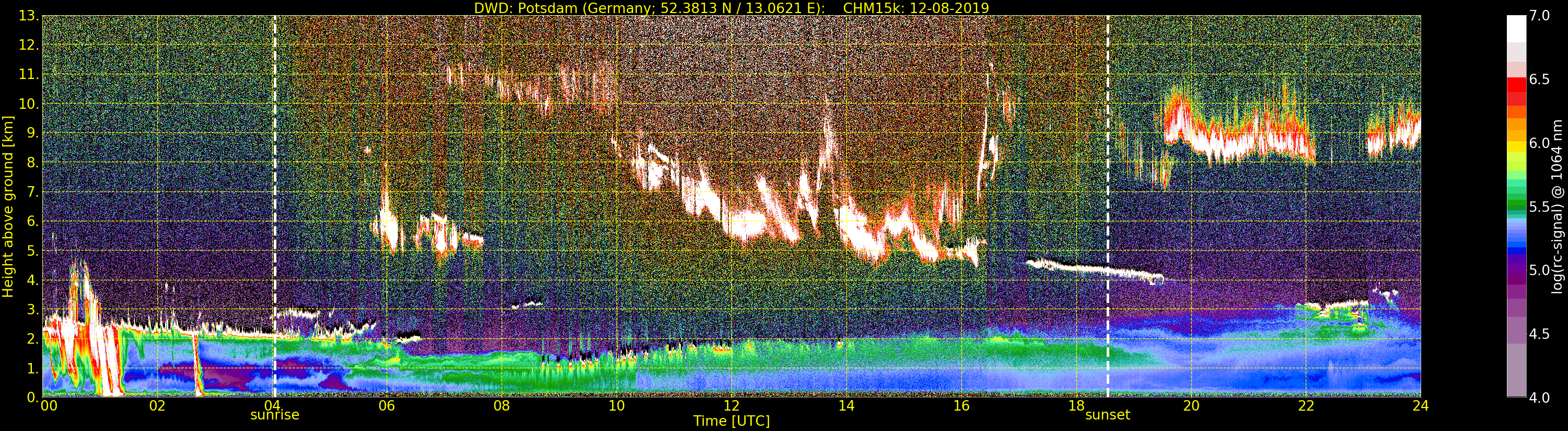This screenshot has height=431, width=1568.
Task: Click the colorbar tick value '4.0'
Action: click(x=1539, y=398)
